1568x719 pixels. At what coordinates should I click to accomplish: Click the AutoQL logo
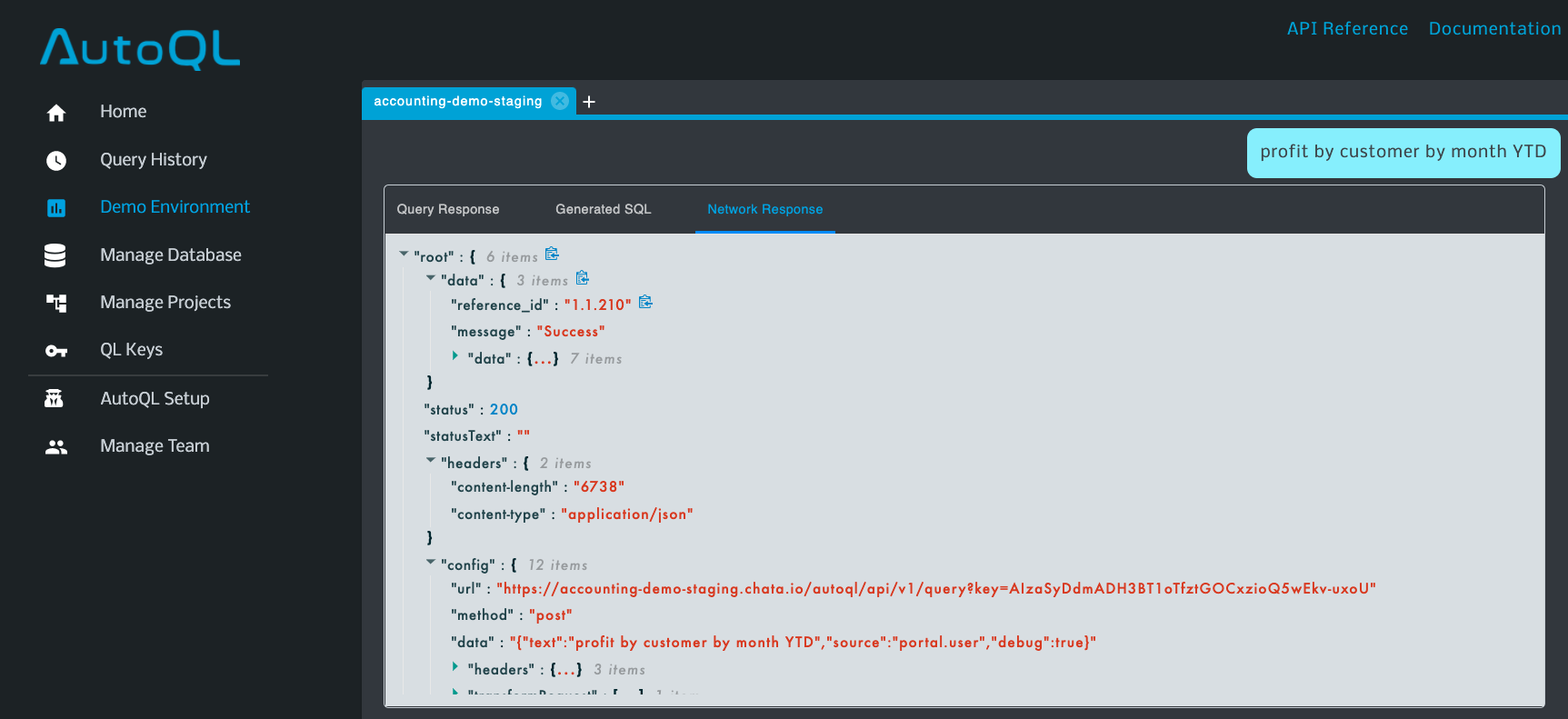(140, 48)
